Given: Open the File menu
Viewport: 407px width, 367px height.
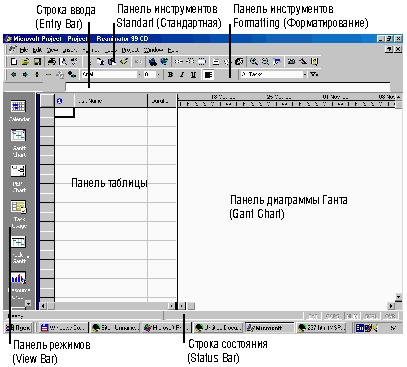Looking at the screenshot, I should point(24,50).
